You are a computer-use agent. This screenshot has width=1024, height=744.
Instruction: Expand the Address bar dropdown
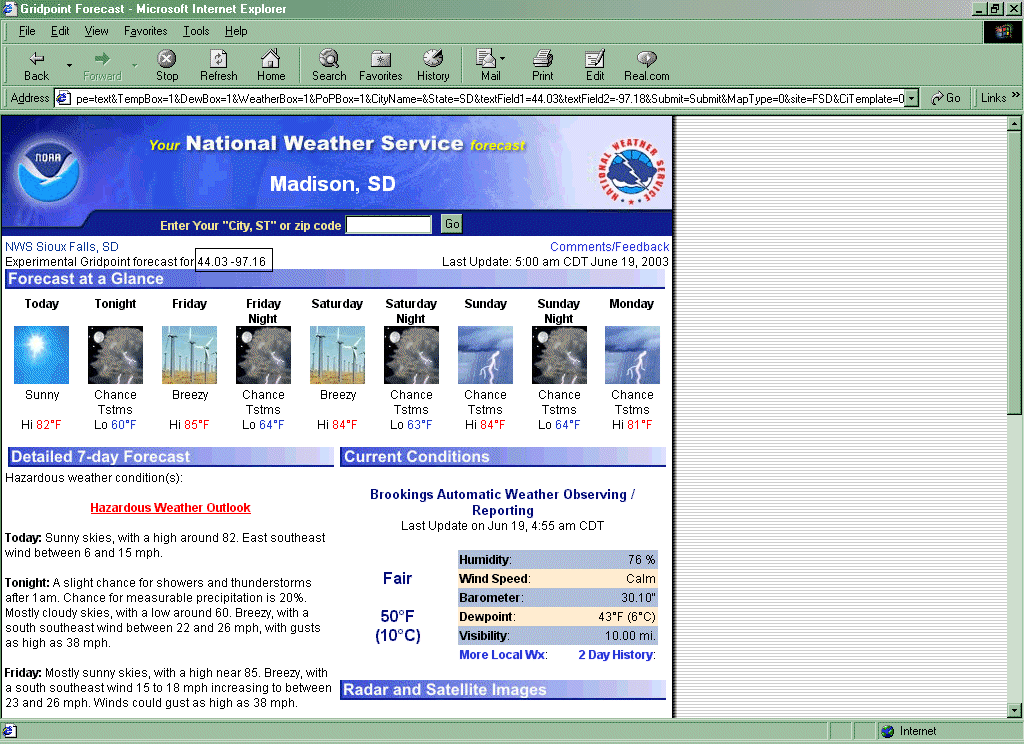tap(912, 99)
